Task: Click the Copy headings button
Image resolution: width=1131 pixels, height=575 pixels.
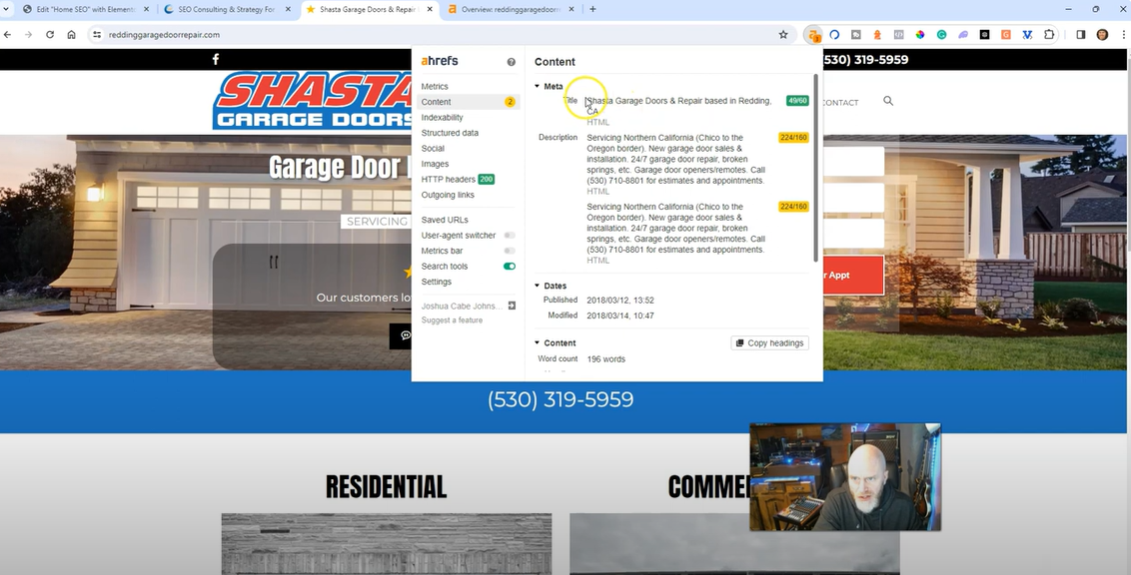Action: [x=770, y=343]
